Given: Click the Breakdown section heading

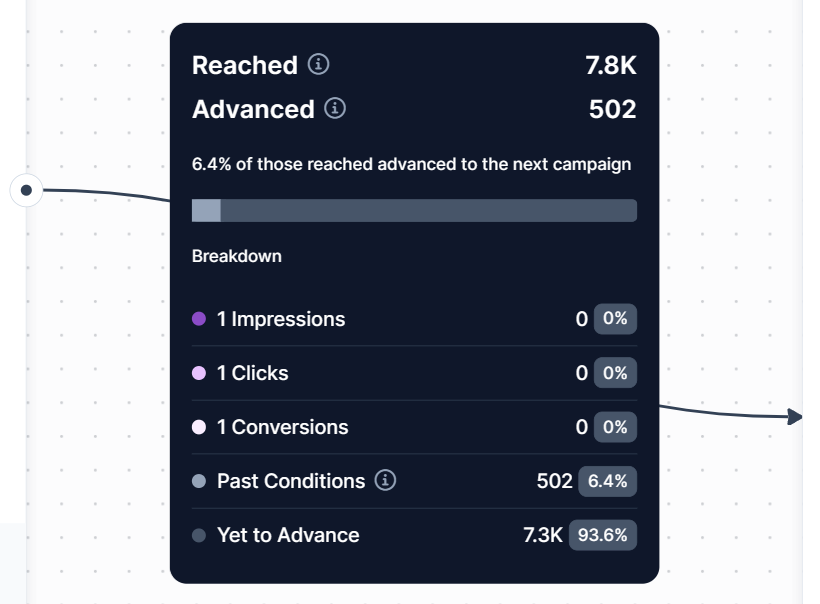Looking at the screenshot, I should point(237,256).
